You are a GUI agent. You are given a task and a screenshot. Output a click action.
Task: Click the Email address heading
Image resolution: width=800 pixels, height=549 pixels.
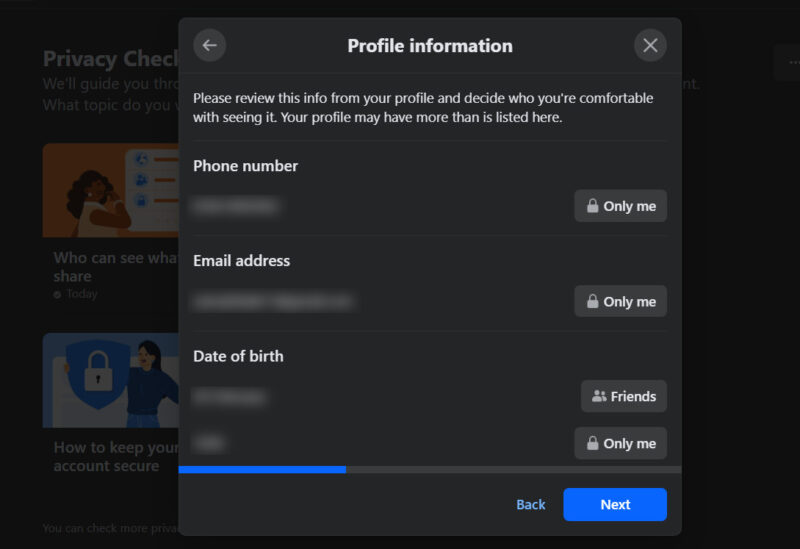[241, 261]
